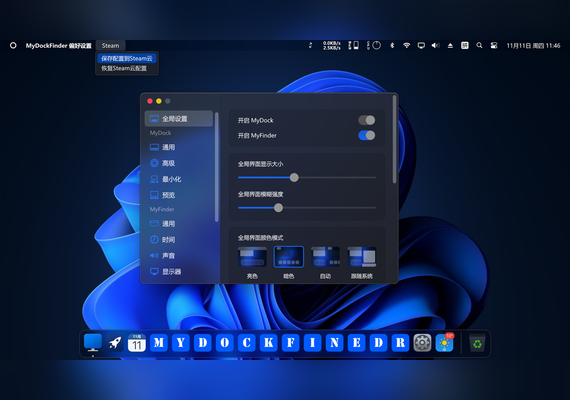This screenshot has width=570, height=400.
Task: Click the 全局界面模糊强度 slider track
Action: point(307,208)
